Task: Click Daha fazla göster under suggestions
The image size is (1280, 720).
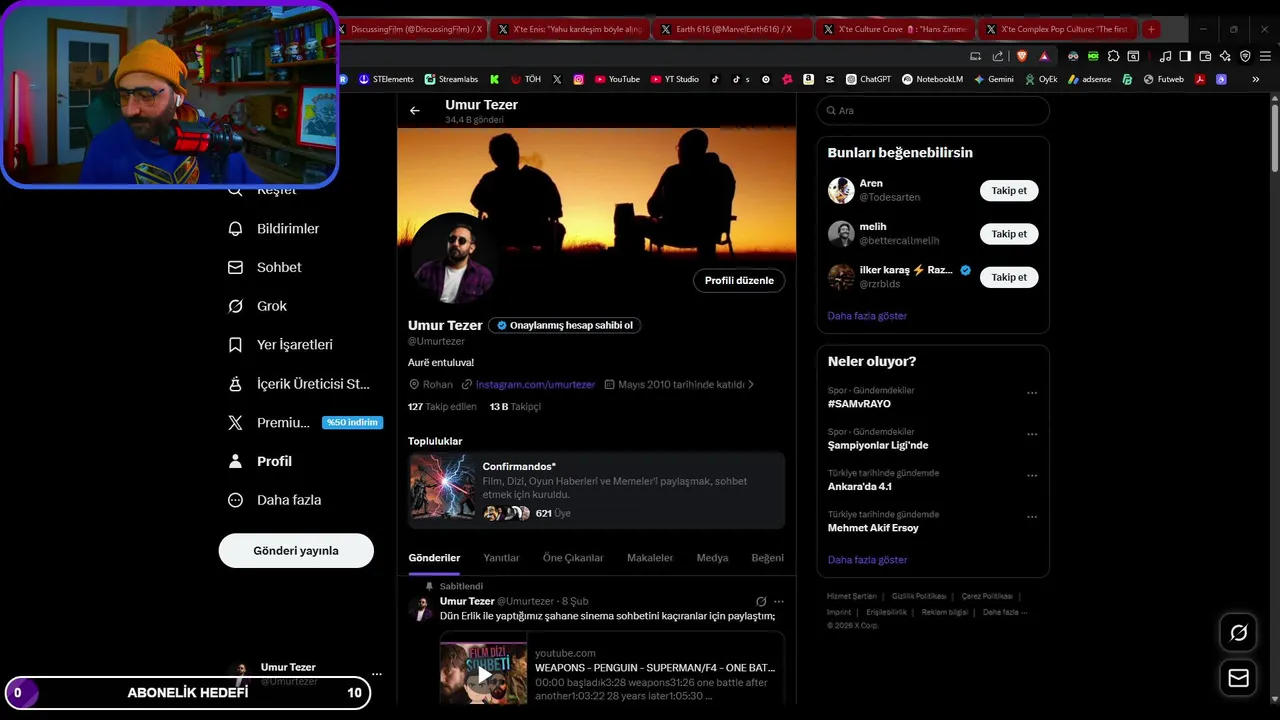Action: 867,316
